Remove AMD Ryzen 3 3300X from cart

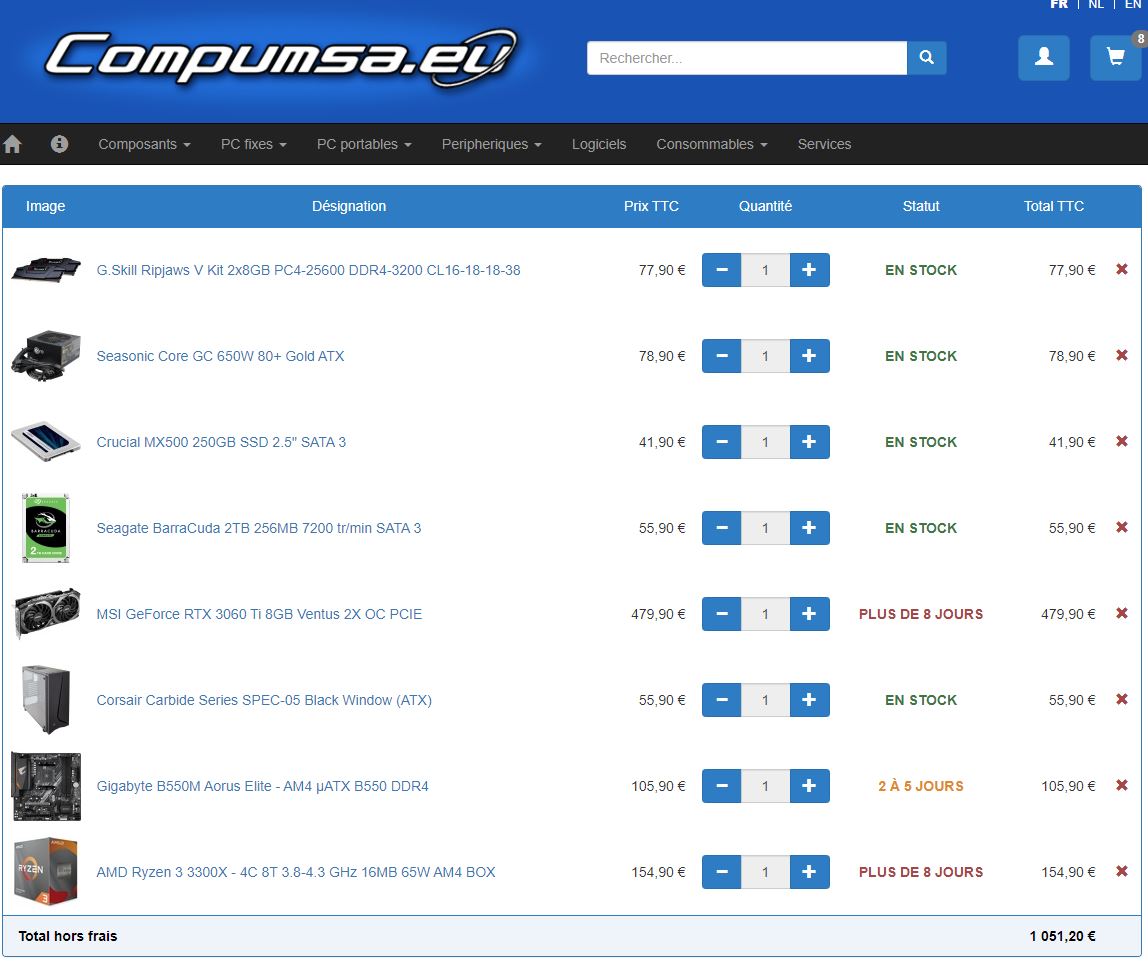1121,871
